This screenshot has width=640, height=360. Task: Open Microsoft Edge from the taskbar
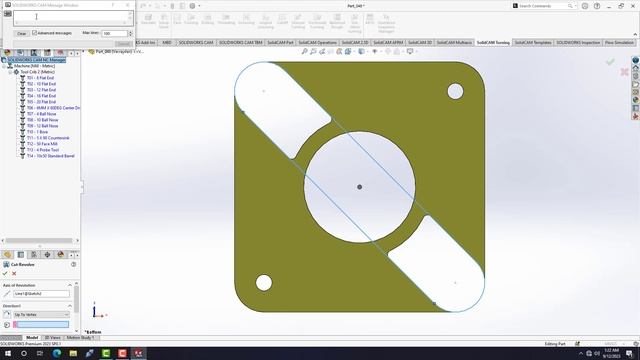(x=57, y=353)
